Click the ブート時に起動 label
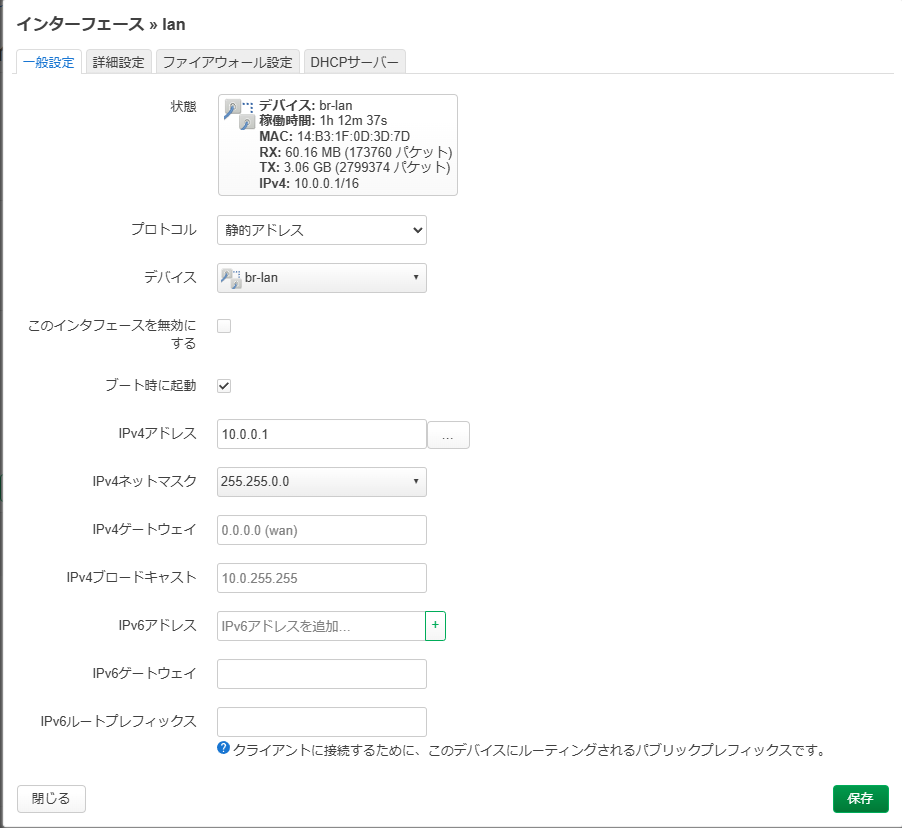The height and width of the screenshot is (828, 902). coord(151,385)
